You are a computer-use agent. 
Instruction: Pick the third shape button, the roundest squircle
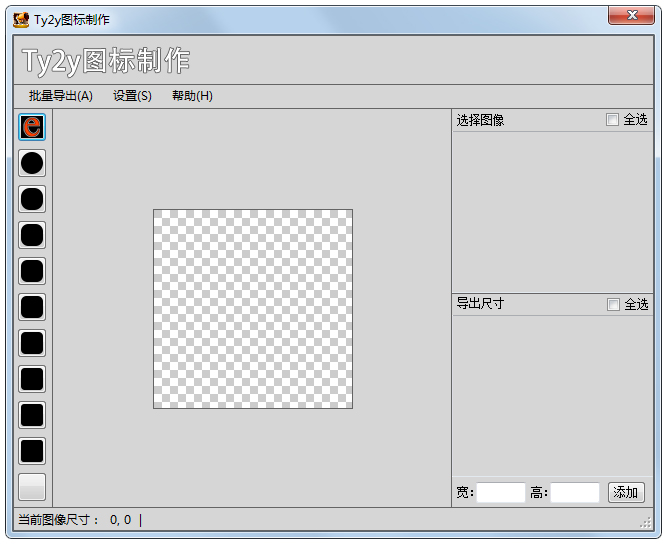(x=32, y=199)
